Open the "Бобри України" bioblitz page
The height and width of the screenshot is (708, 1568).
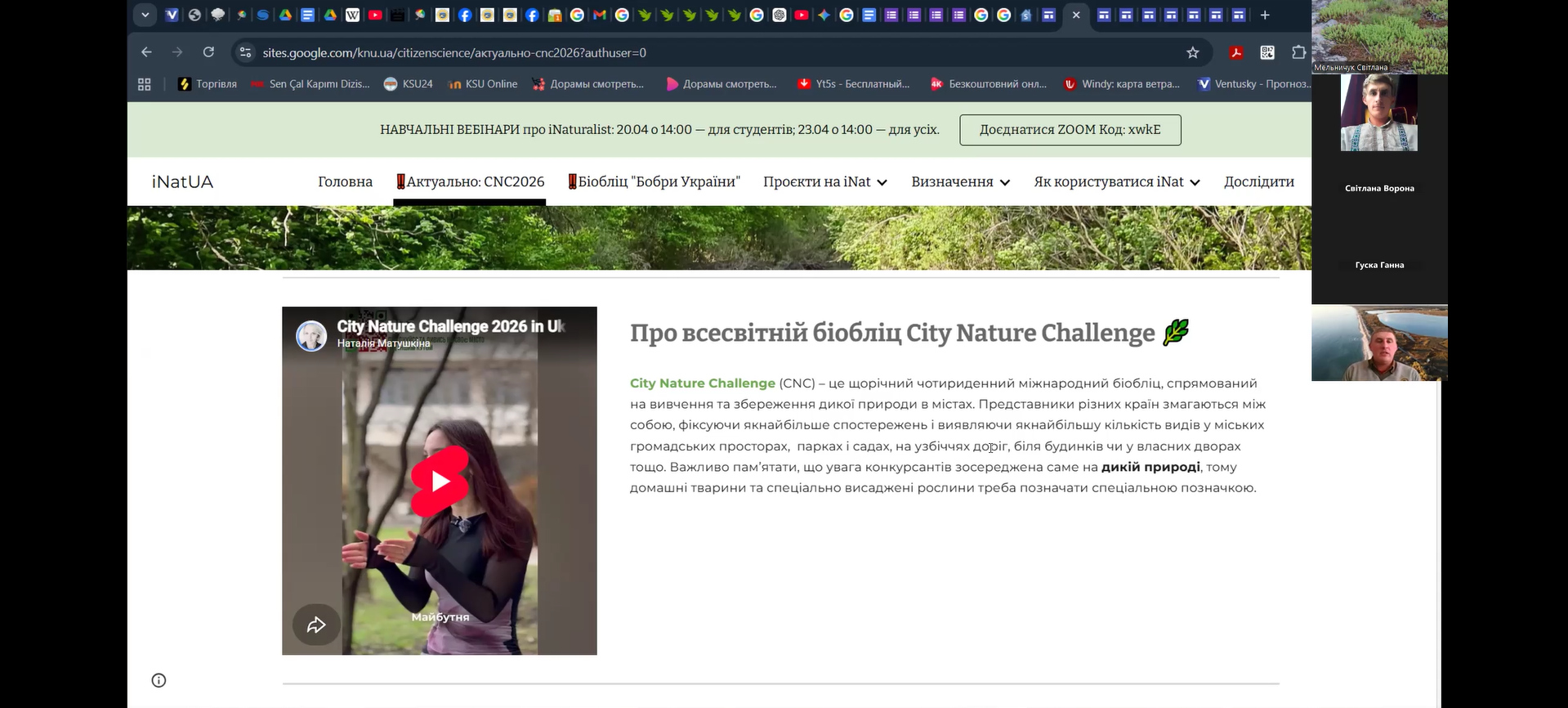click(654, 181)
